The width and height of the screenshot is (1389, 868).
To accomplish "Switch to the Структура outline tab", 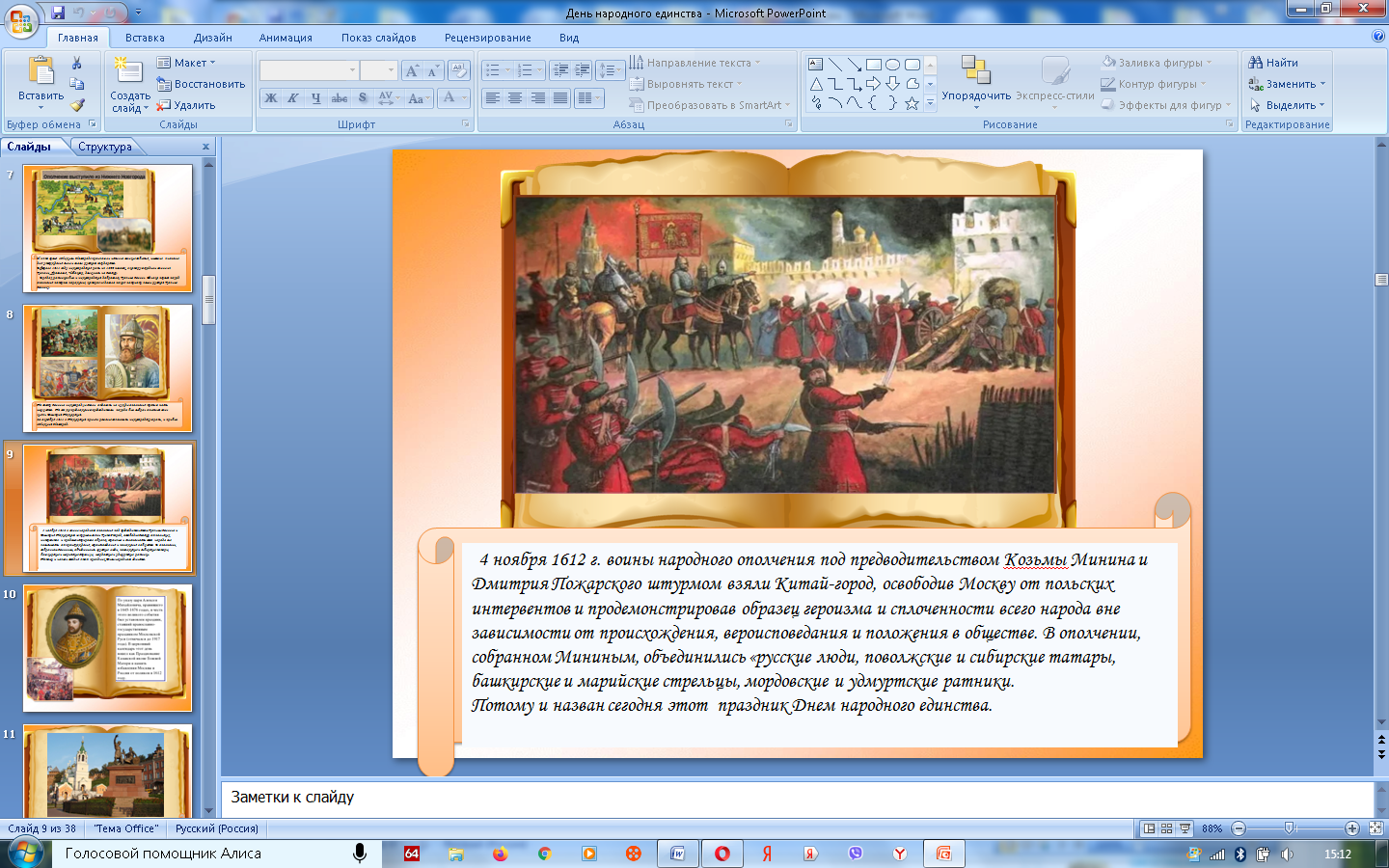I will point(105,147).
